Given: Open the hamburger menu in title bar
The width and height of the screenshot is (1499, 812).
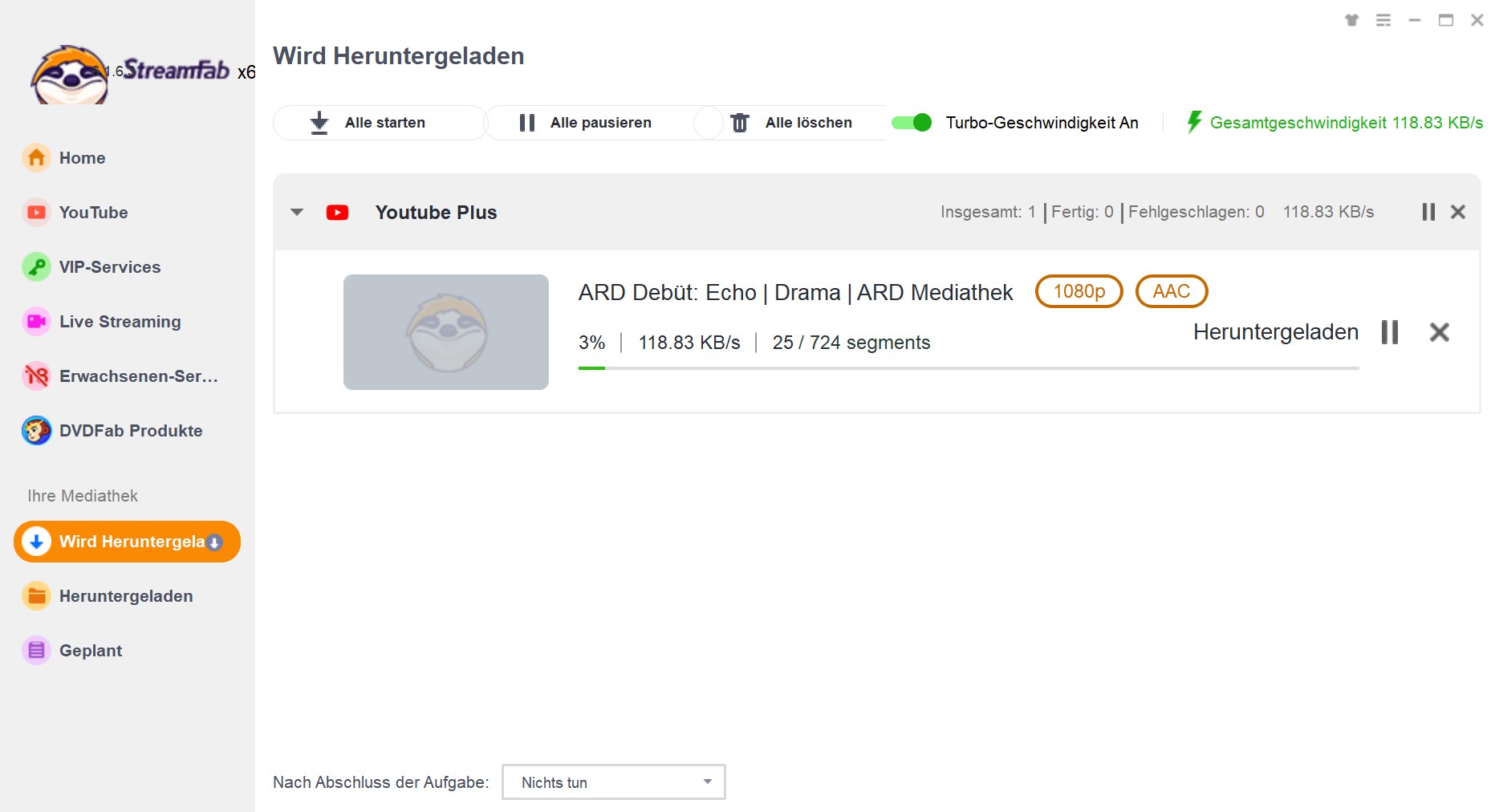Looking at the screenshot, I should tap(1383, 20).
